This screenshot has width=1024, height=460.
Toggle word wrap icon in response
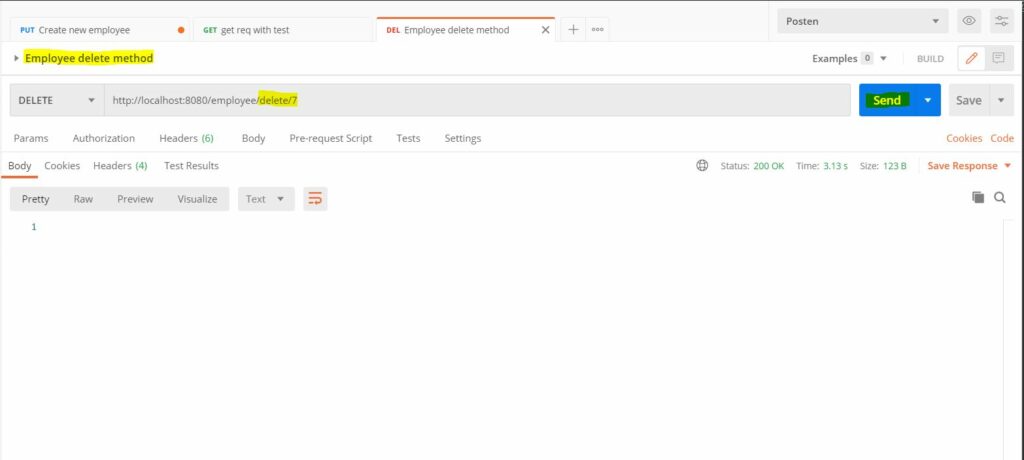(315, 199)
